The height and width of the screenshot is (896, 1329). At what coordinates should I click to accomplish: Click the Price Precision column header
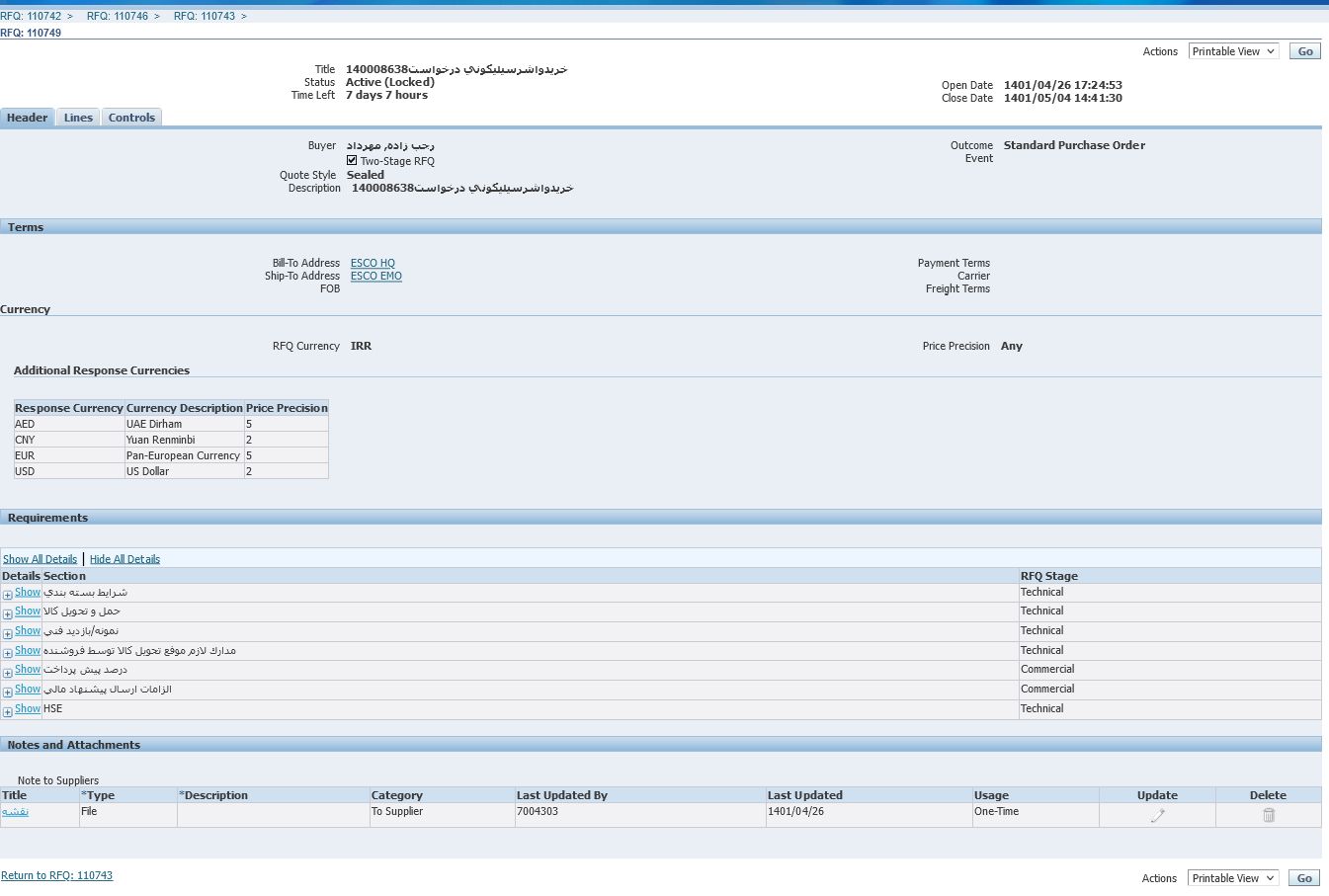point(287,408)
